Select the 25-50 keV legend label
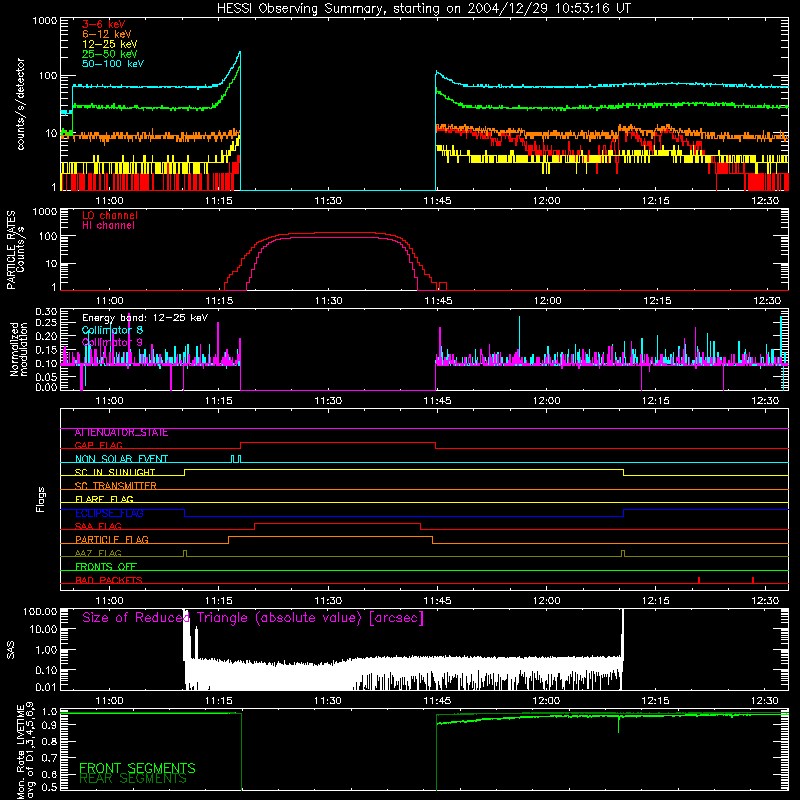 click(x=110, y=54)
